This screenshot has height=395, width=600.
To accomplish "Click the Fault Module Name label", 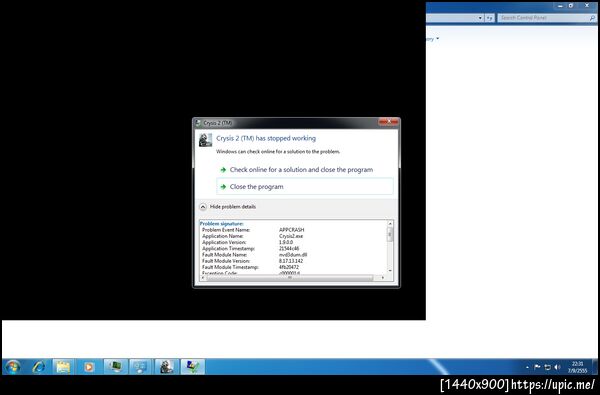I will point(224,255).
